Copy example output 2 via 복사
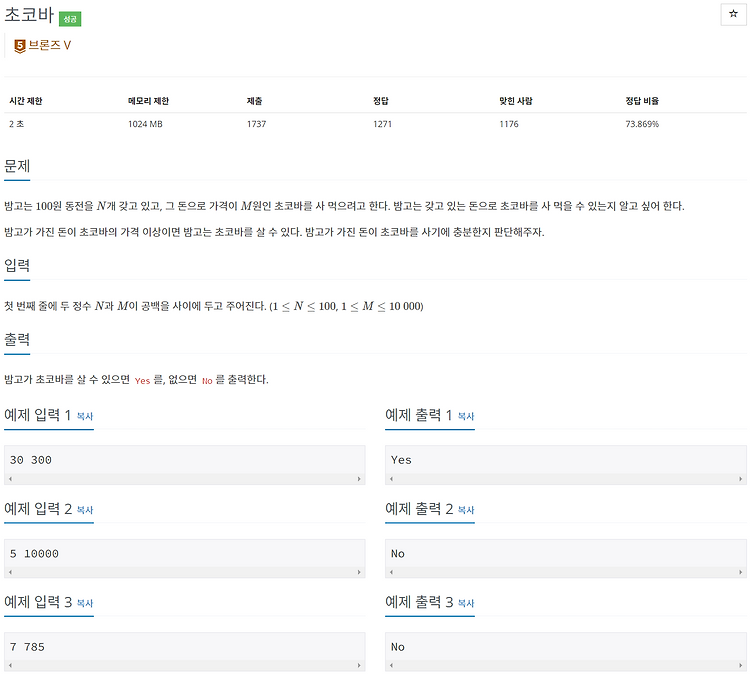The width and height of the screenshot is (750, 674). point(465,510)
